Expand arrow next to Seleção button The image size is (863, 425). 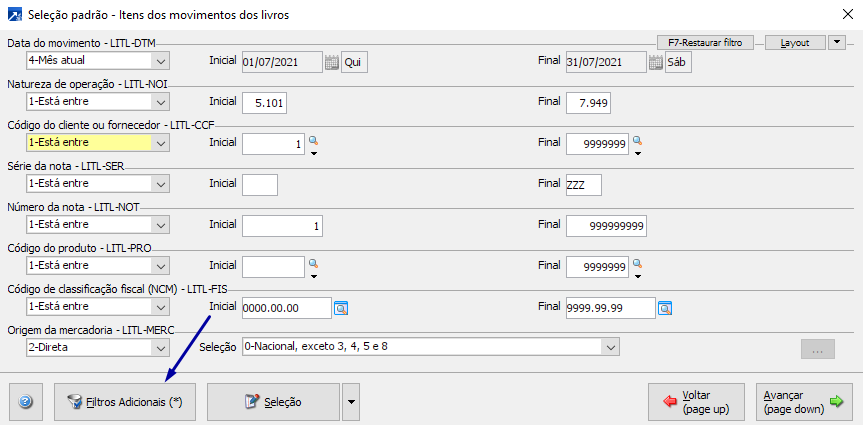(x=350, y=401)
